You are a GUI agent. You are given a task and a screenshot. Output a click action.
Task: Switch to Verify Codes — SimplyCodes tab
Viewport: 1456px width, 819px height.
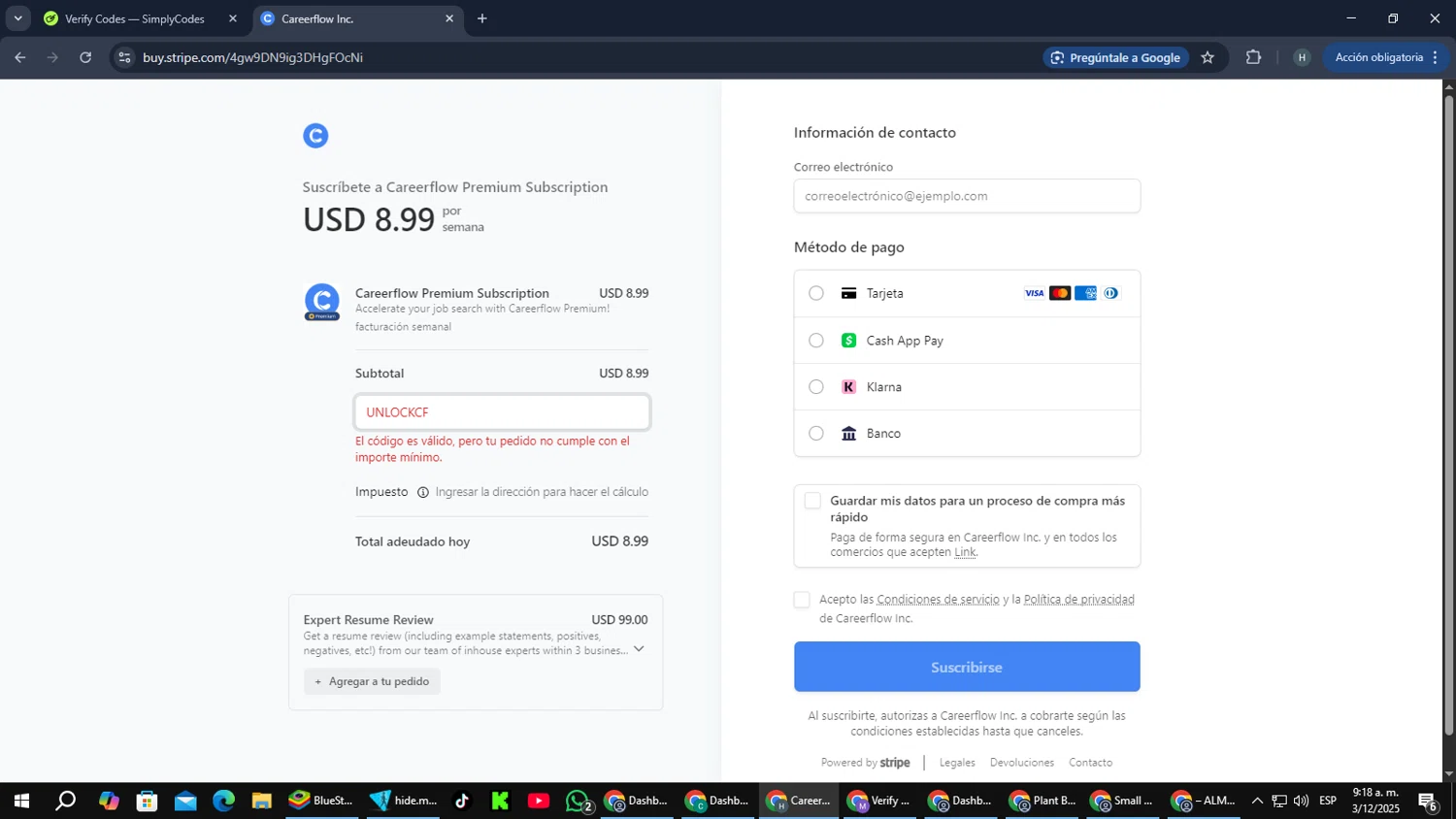pyautogui.click(x=141, y=18)
